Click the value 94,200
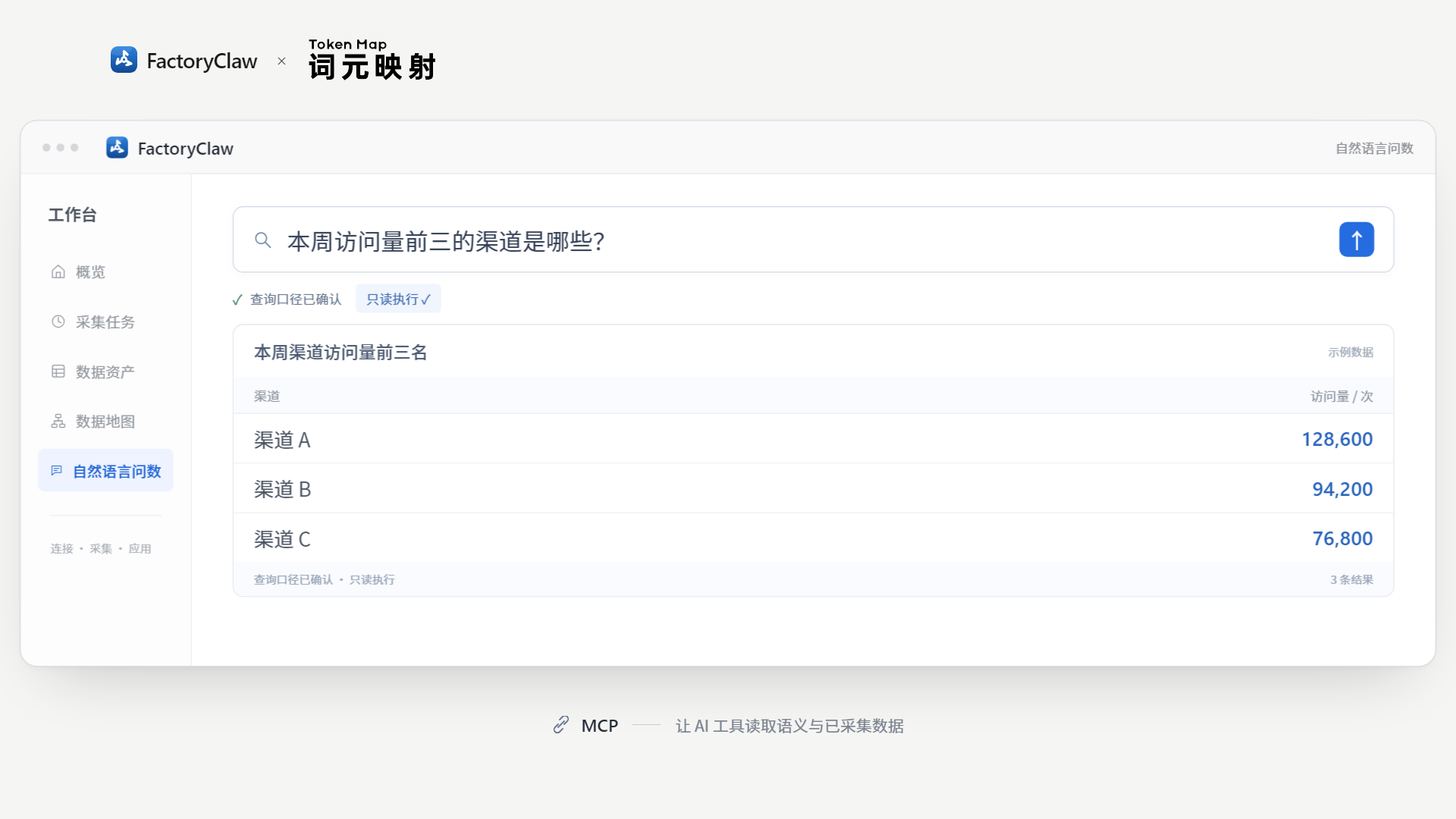This screenshot has width=1456, height=819. pos(1342,489)
